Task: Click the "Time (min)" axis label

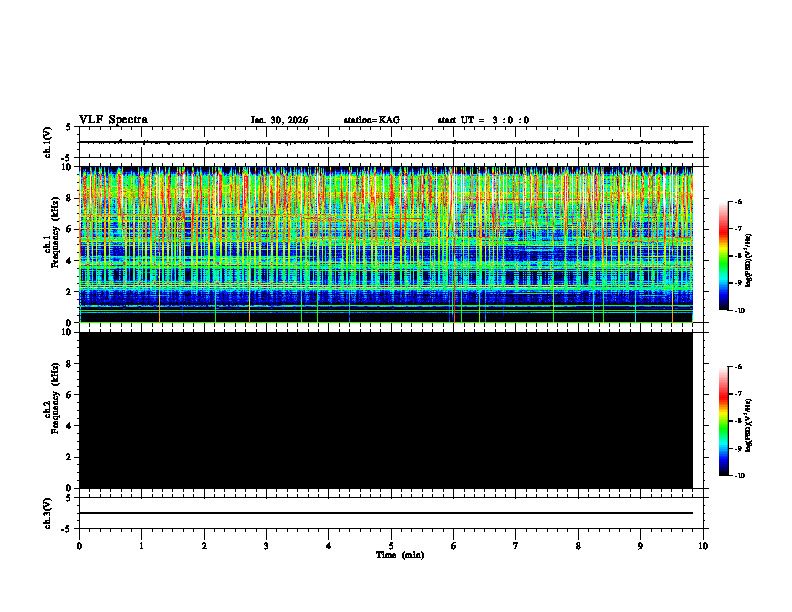Action: tap(400, 555)
